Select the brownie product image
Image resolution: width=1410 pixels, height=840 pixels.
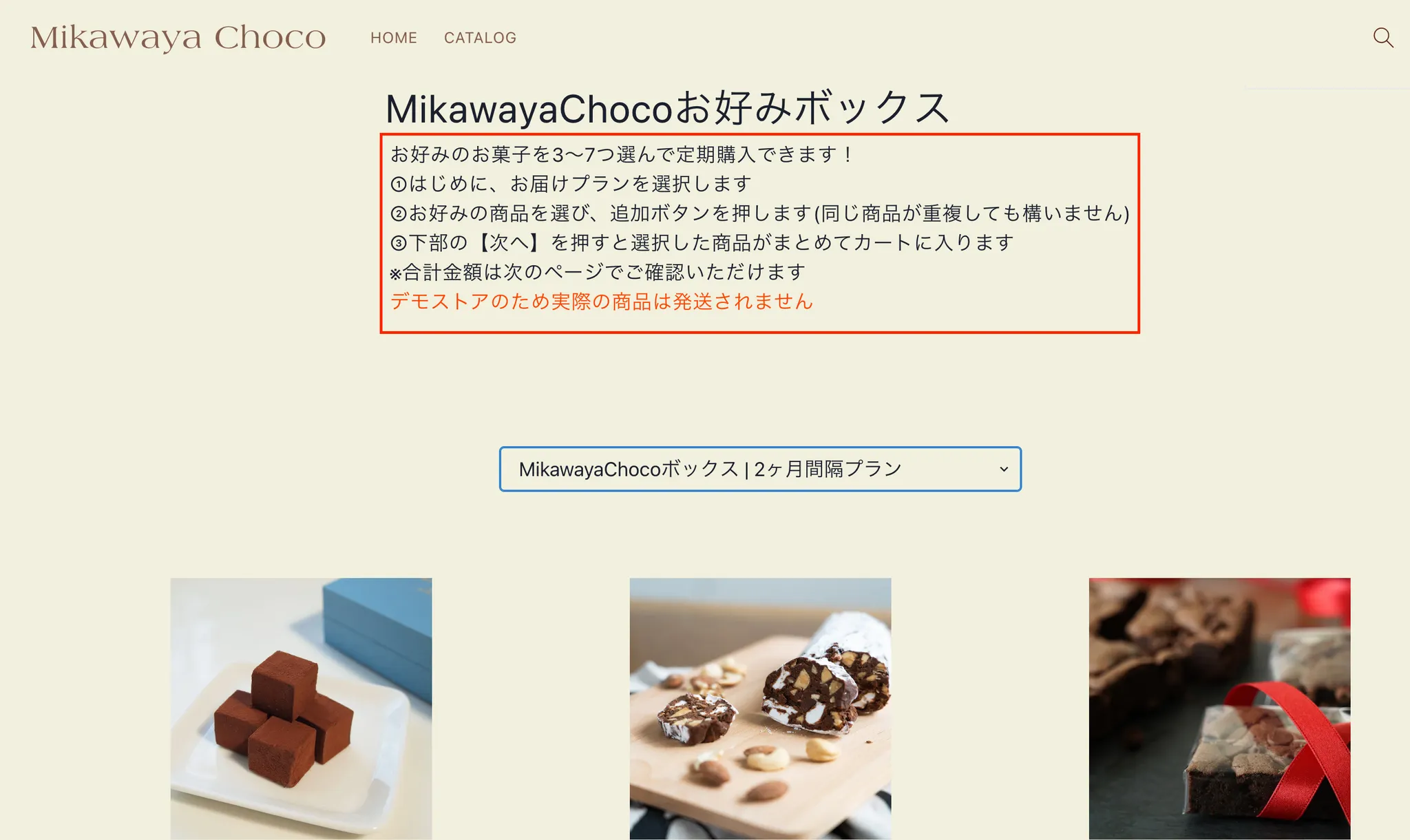coord(1219,708)
